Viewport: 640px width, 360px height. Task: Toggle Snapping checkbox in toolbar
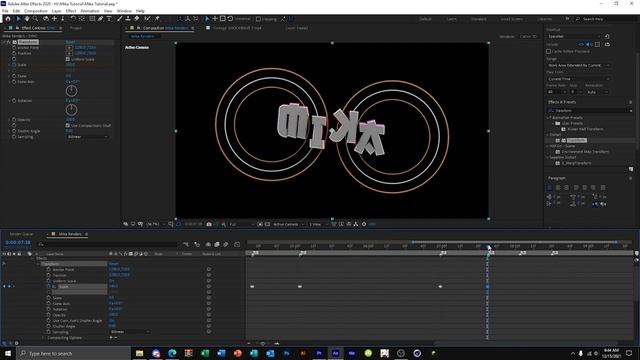point(258,19)
